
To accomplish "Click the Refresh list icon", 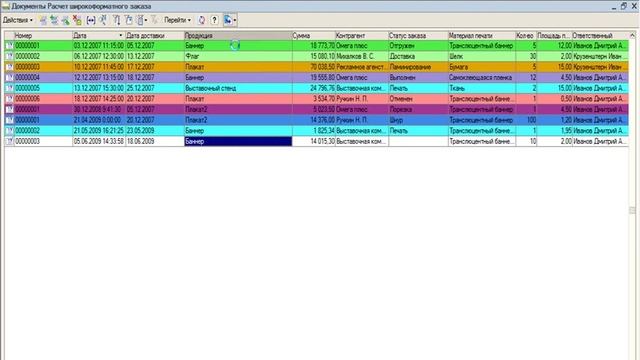I will (x=202, y=20).
